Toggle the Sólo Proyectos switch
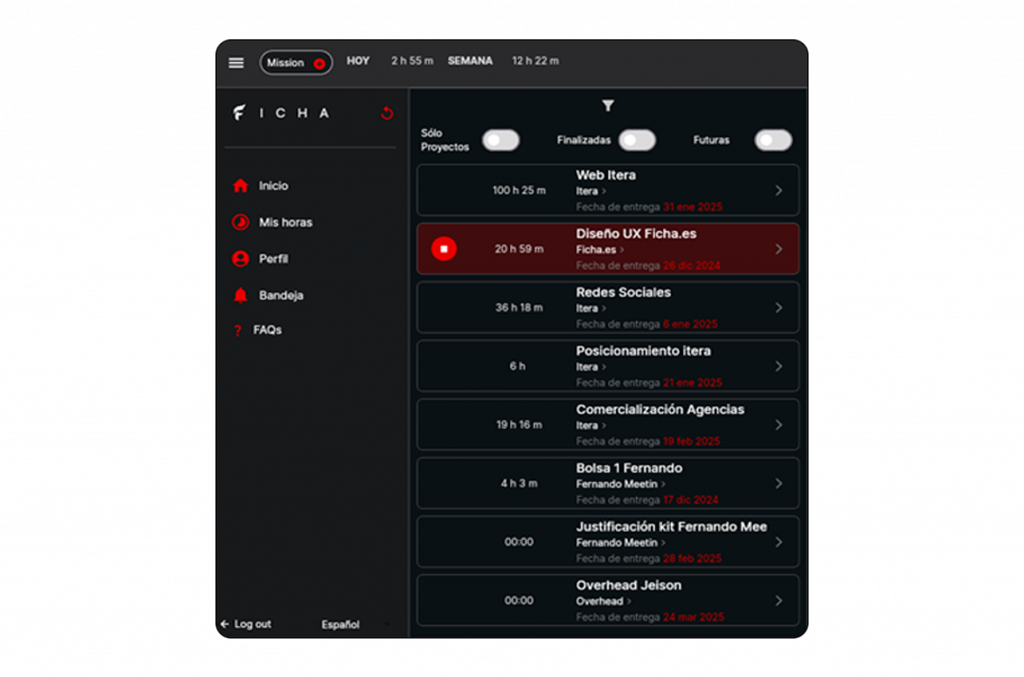 [x=500, y=141]
